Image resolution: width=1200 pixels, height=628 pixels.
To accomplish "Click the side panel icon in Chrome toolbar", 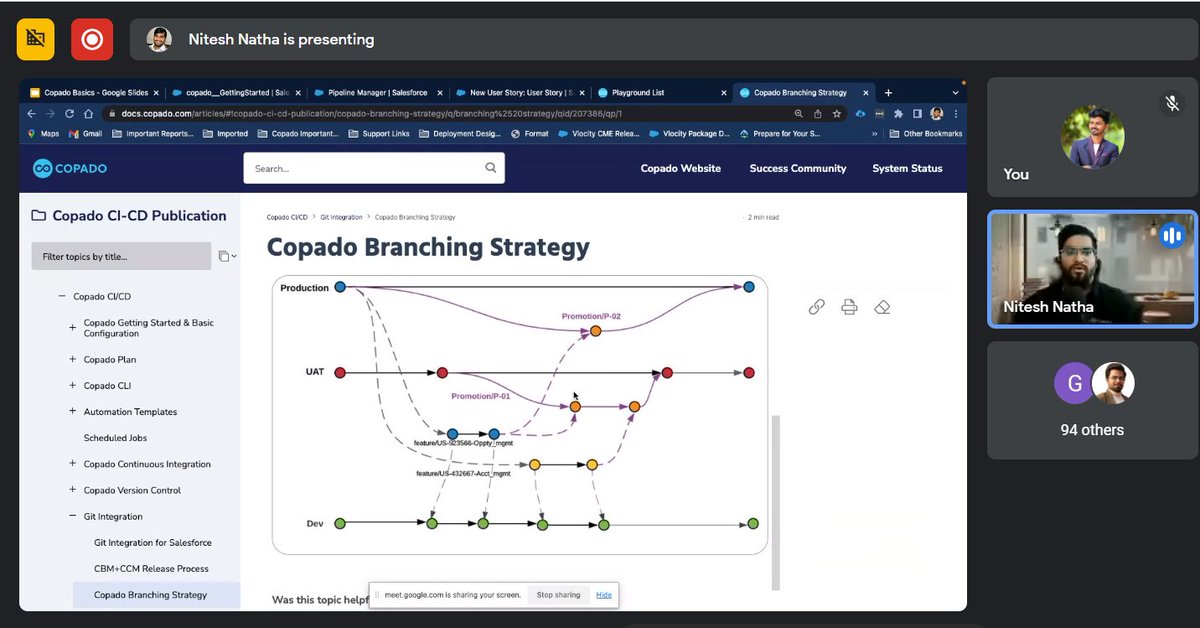I will (x=917, y=114).
